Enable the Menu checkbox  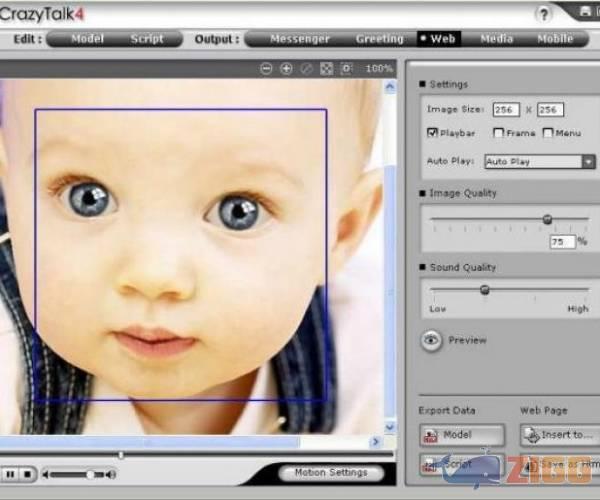548,133
